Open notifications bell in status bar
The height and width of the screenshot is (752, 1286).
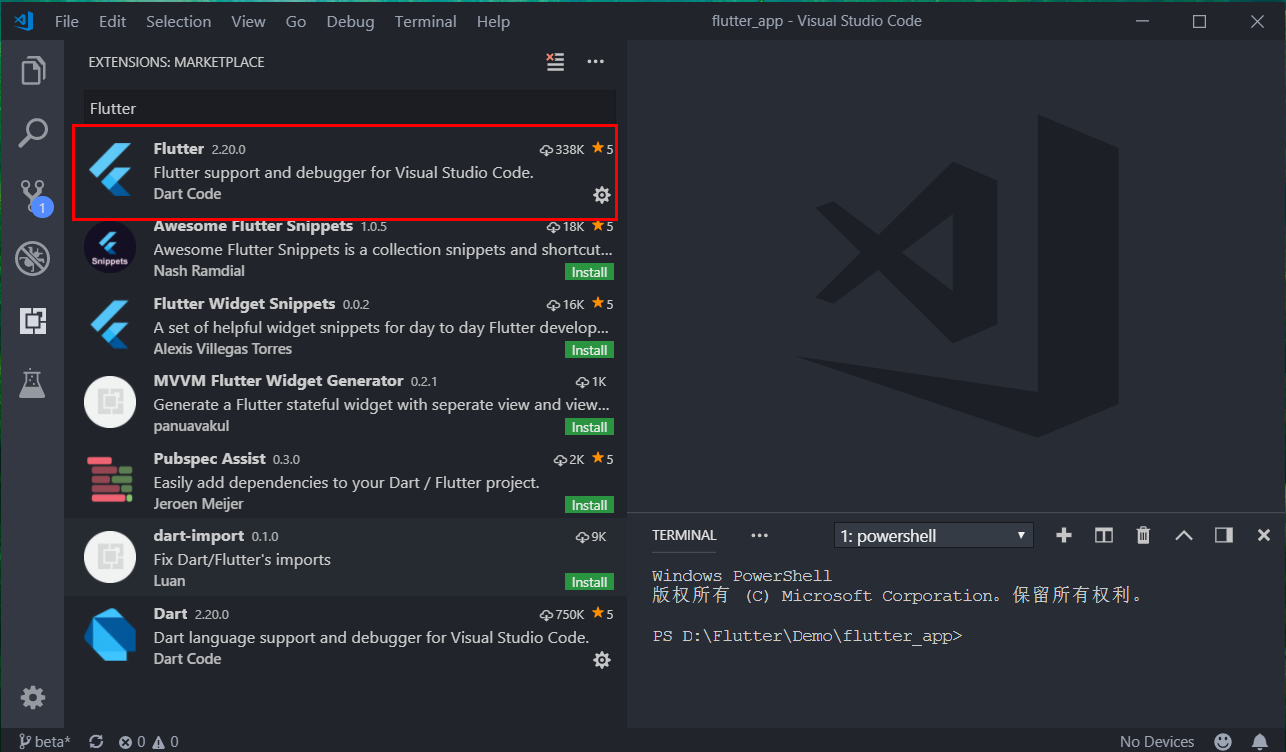click(1260, 741)
